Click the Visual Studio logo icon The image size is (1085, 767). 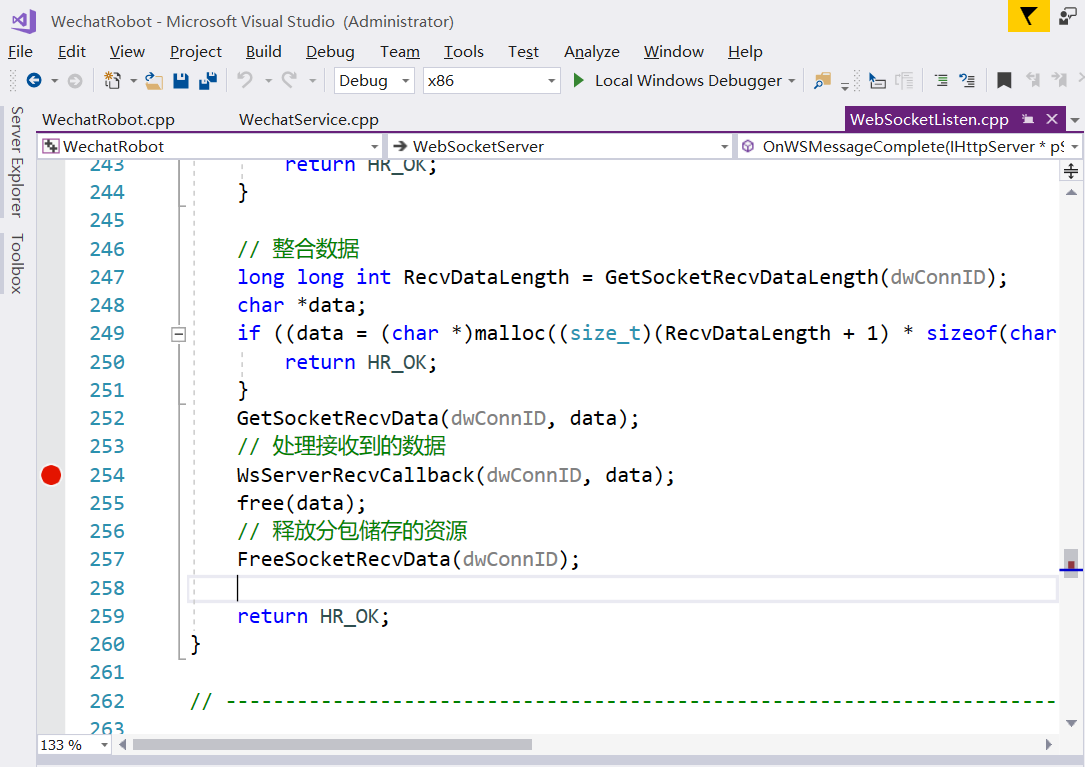click(x=24, y=21)
